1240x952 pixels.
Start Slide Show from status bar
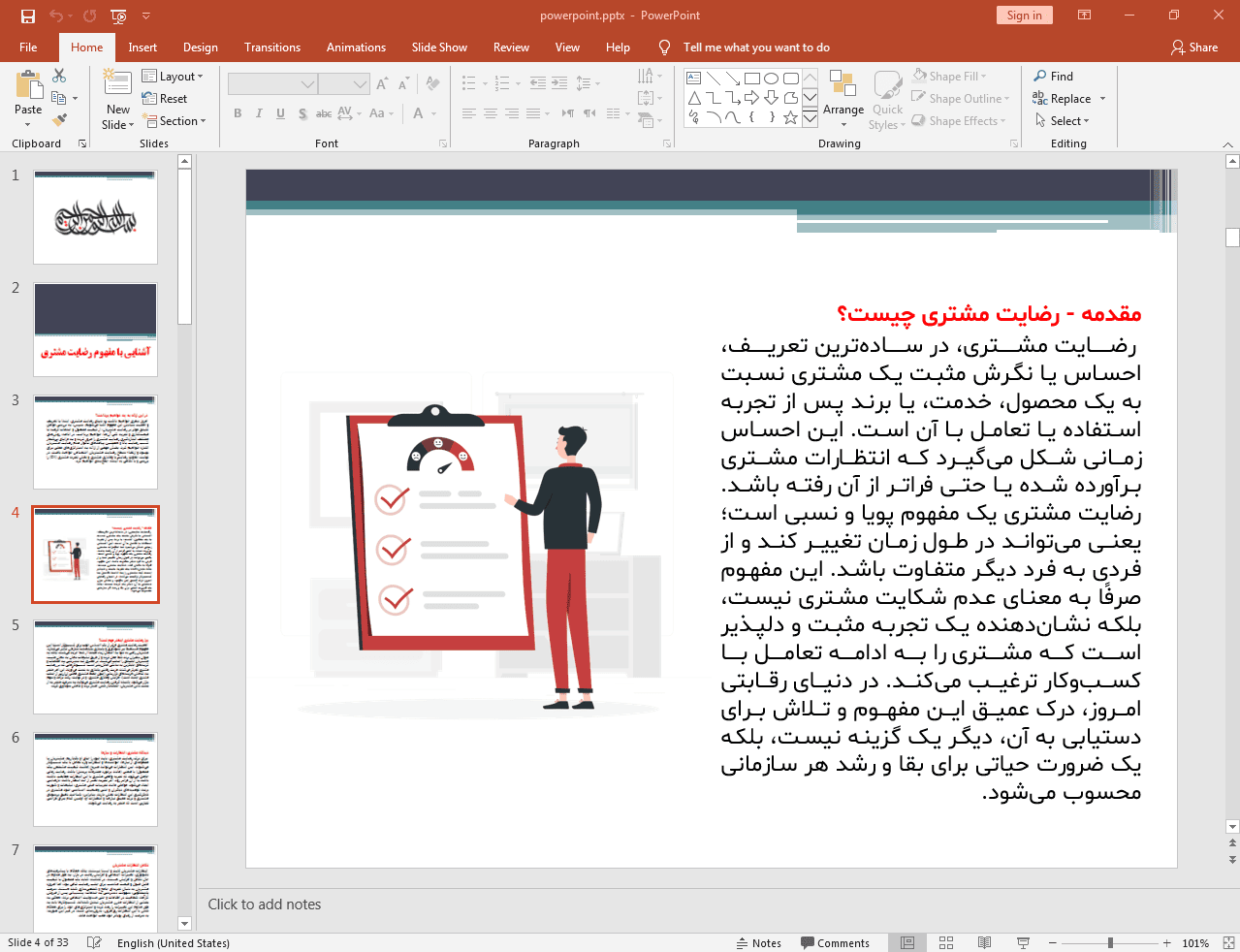coord(1023,942)
